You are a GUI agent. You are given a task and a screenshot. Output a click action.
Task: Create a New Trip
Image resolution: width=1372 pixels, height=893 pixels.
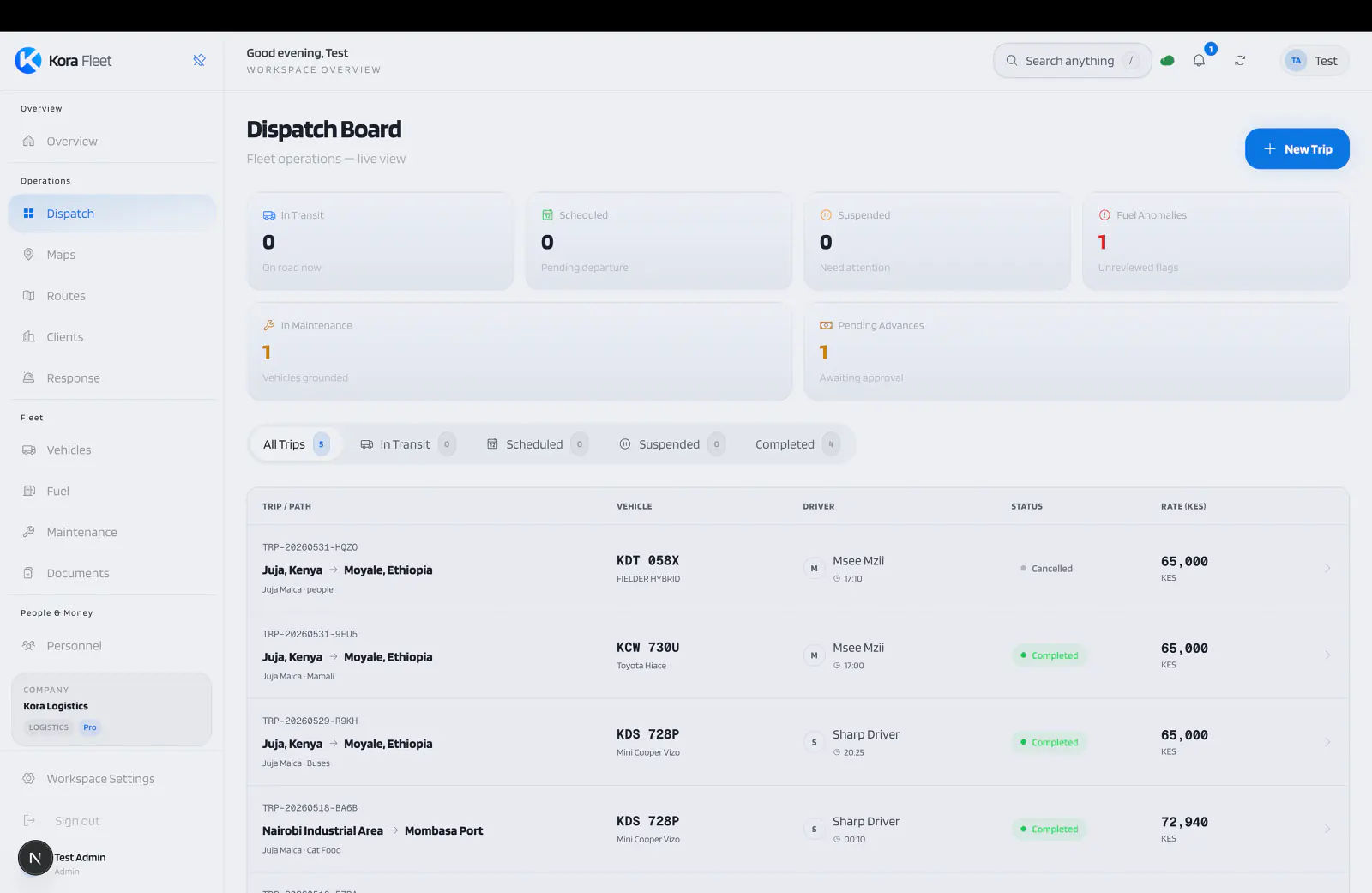(1297, 149)
